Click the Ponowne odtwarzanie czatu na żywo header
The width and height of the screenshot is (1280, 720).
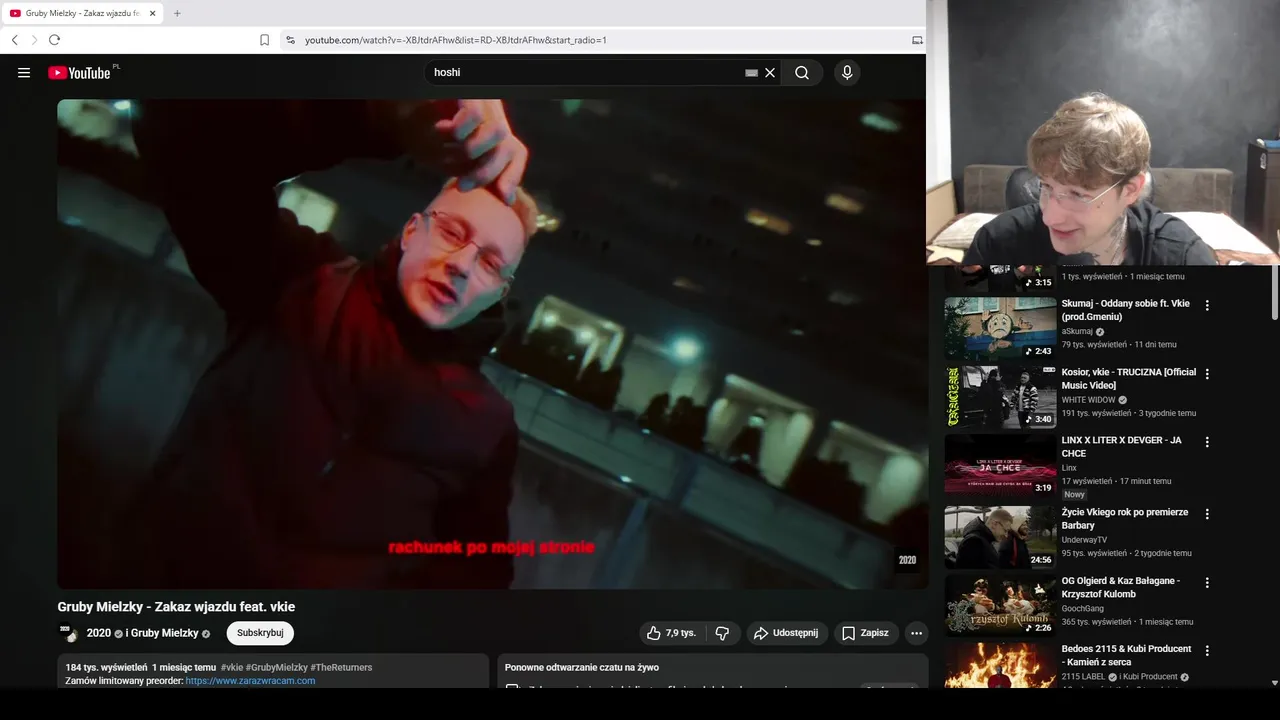pos(582,667)
